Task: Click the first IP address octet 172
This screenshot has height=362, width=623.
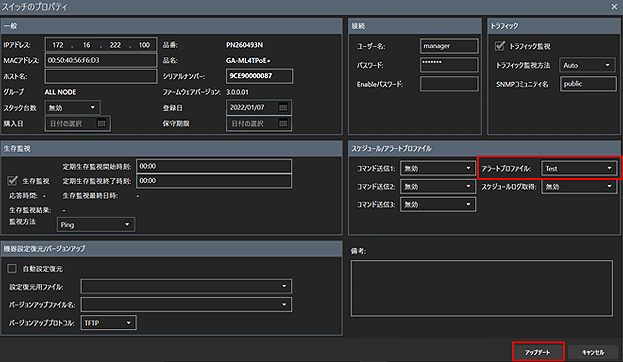Action: [58, 45]
